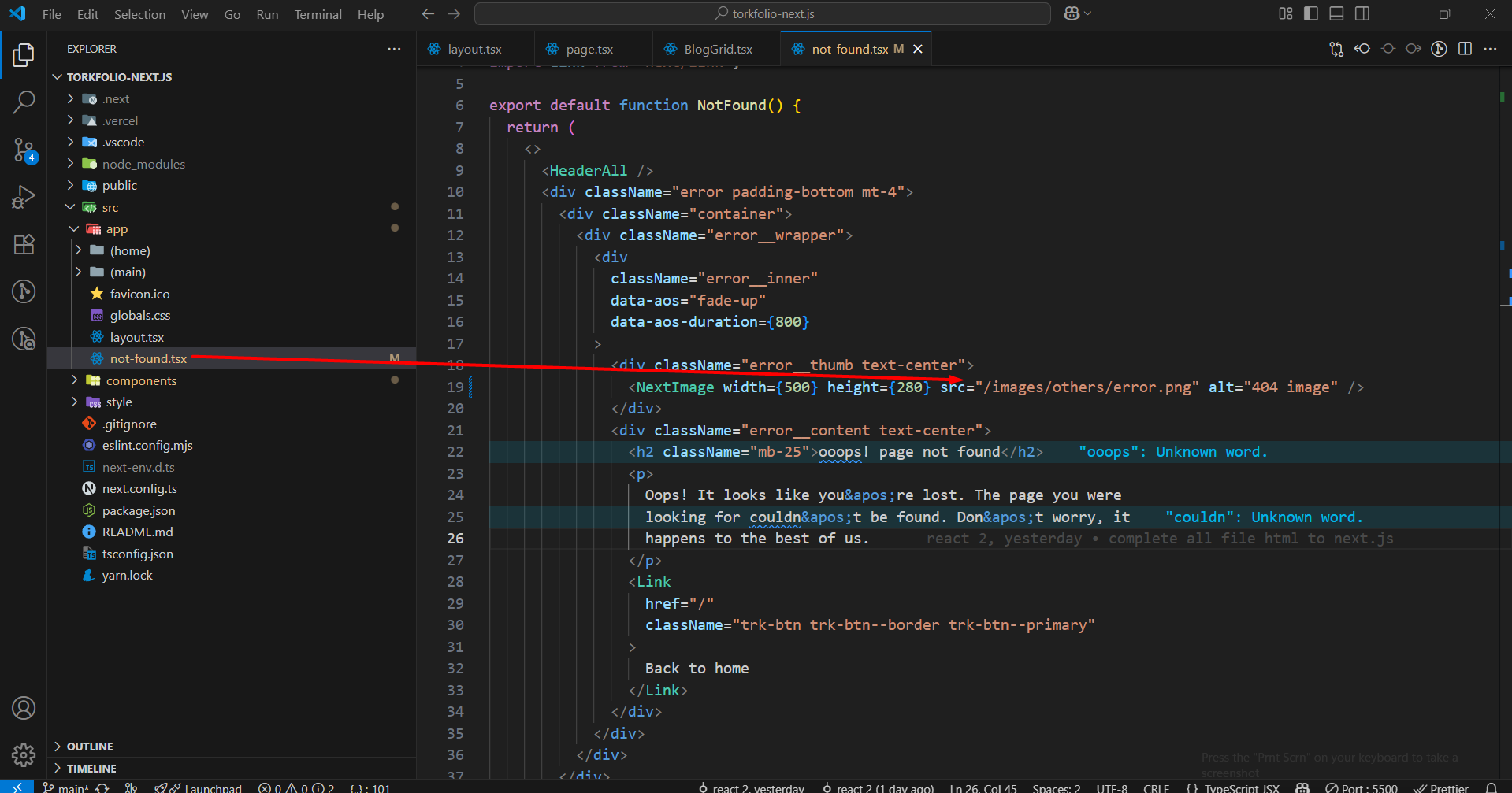This screenshot has height=793, width=1512.
Task: Click the Go Forward arrow
Action: pyautogui.click(x=454, y=13)
